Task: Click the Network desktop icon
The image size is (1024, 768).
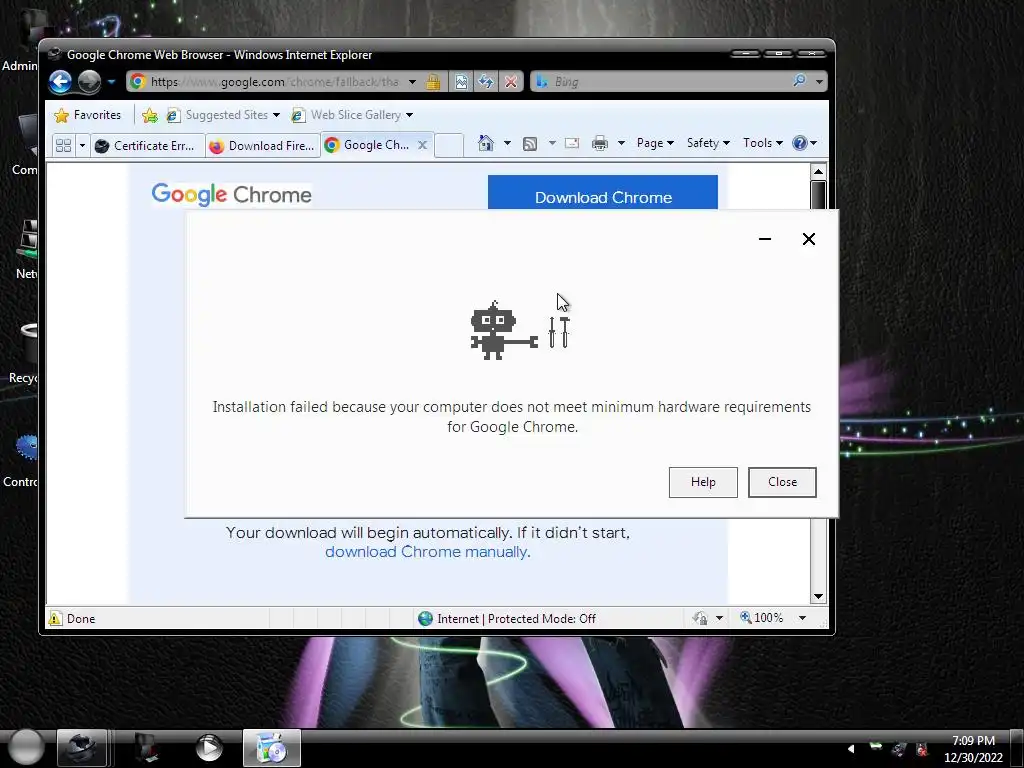Action: [26, 248]
